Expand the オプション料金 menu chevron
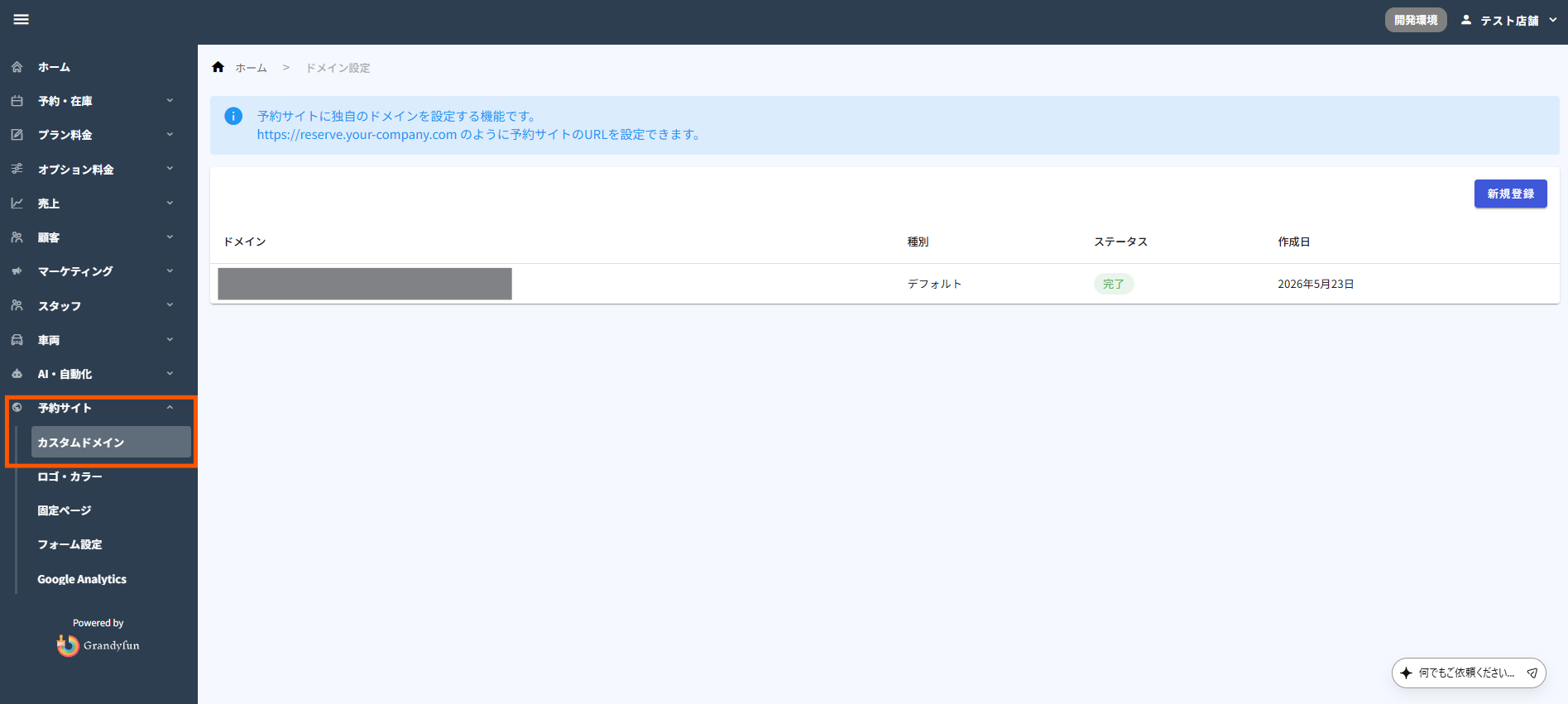This screenshot has width=1568, height=704. pyautogui.click(x=170, y=169)
